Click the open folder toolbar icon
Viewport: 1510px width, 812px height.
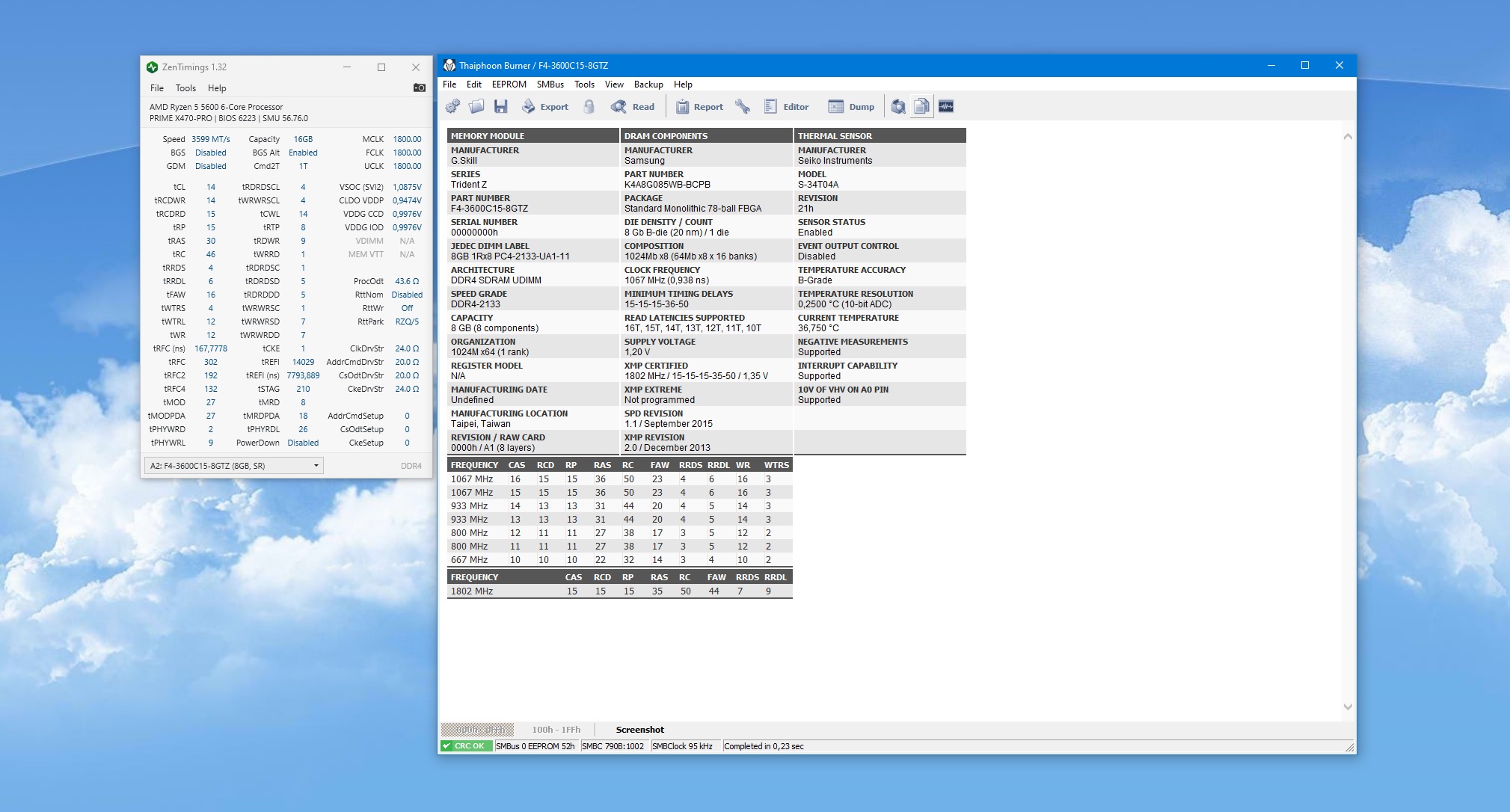(476, 107)
